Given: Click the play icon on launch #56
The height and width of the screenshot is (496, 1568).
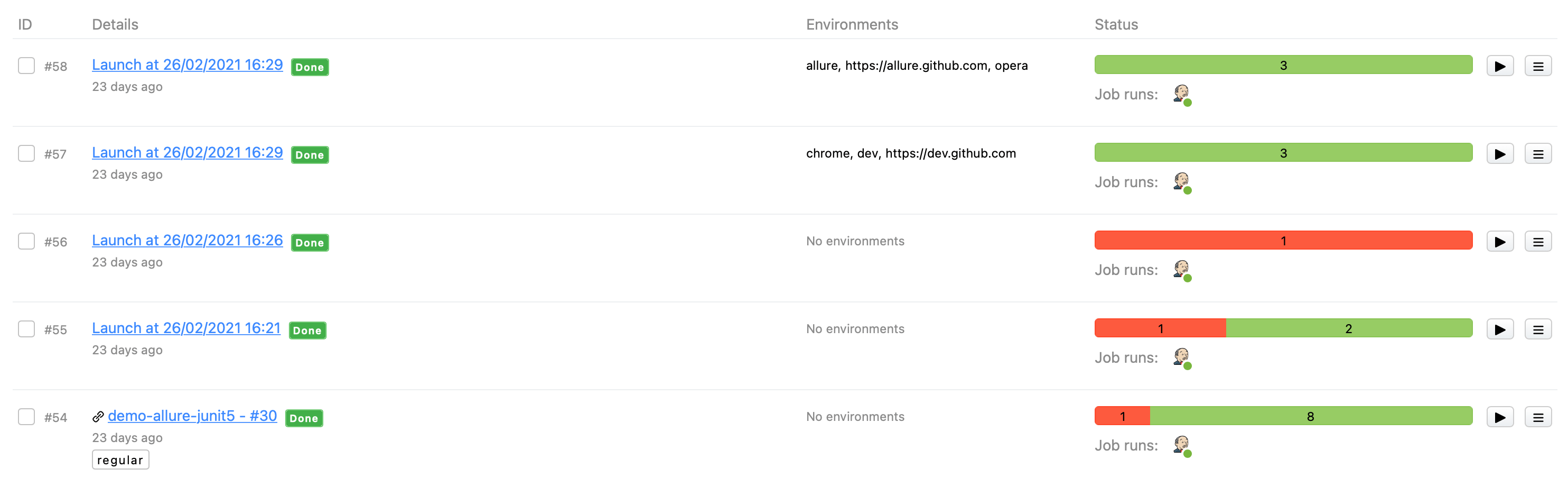Looking at the screenshot, I should (x=1499, y=241).
